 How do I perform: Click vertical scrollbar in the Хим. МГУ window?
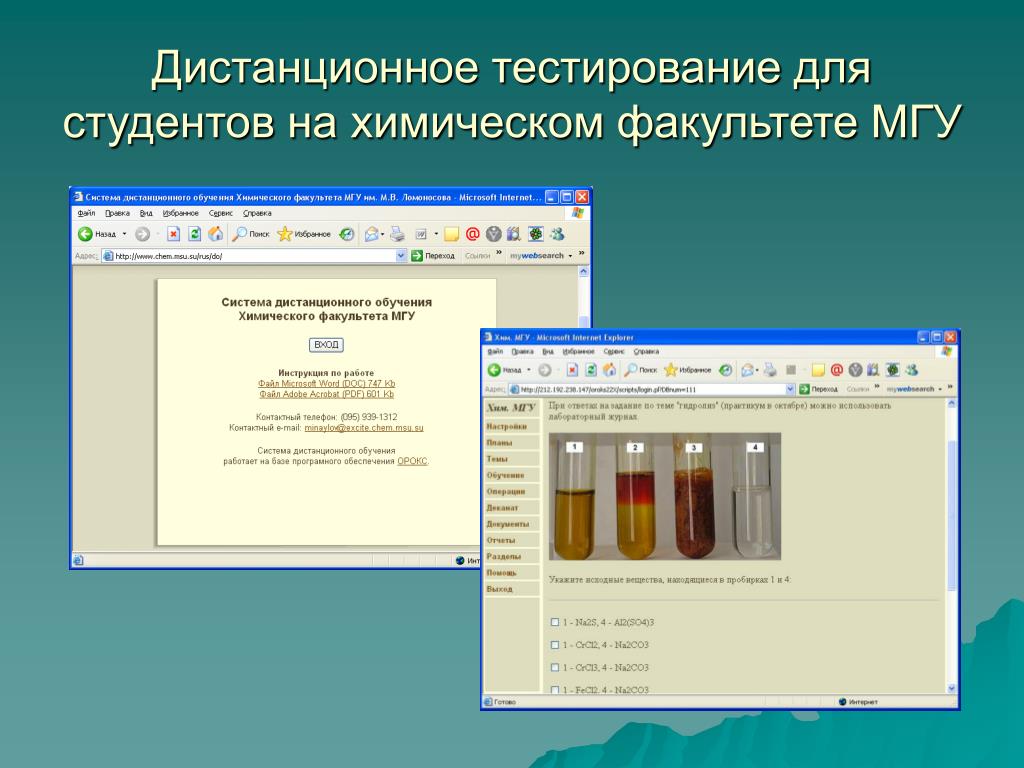951,545
